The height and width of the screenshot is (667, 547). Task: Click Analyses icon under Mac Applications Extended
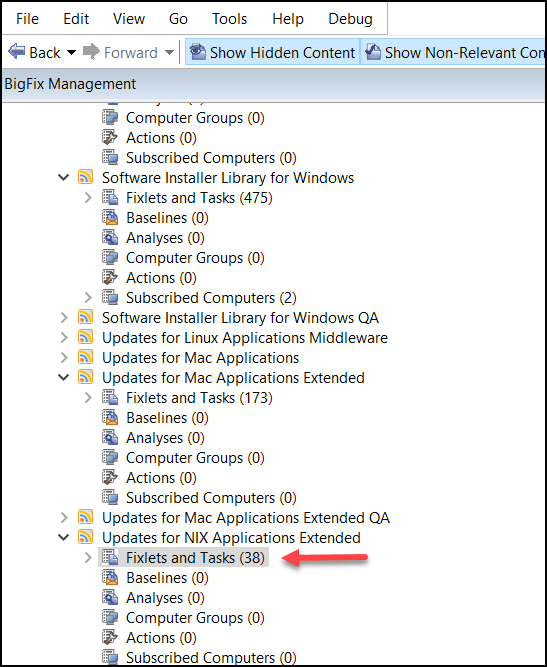point(110,437)
